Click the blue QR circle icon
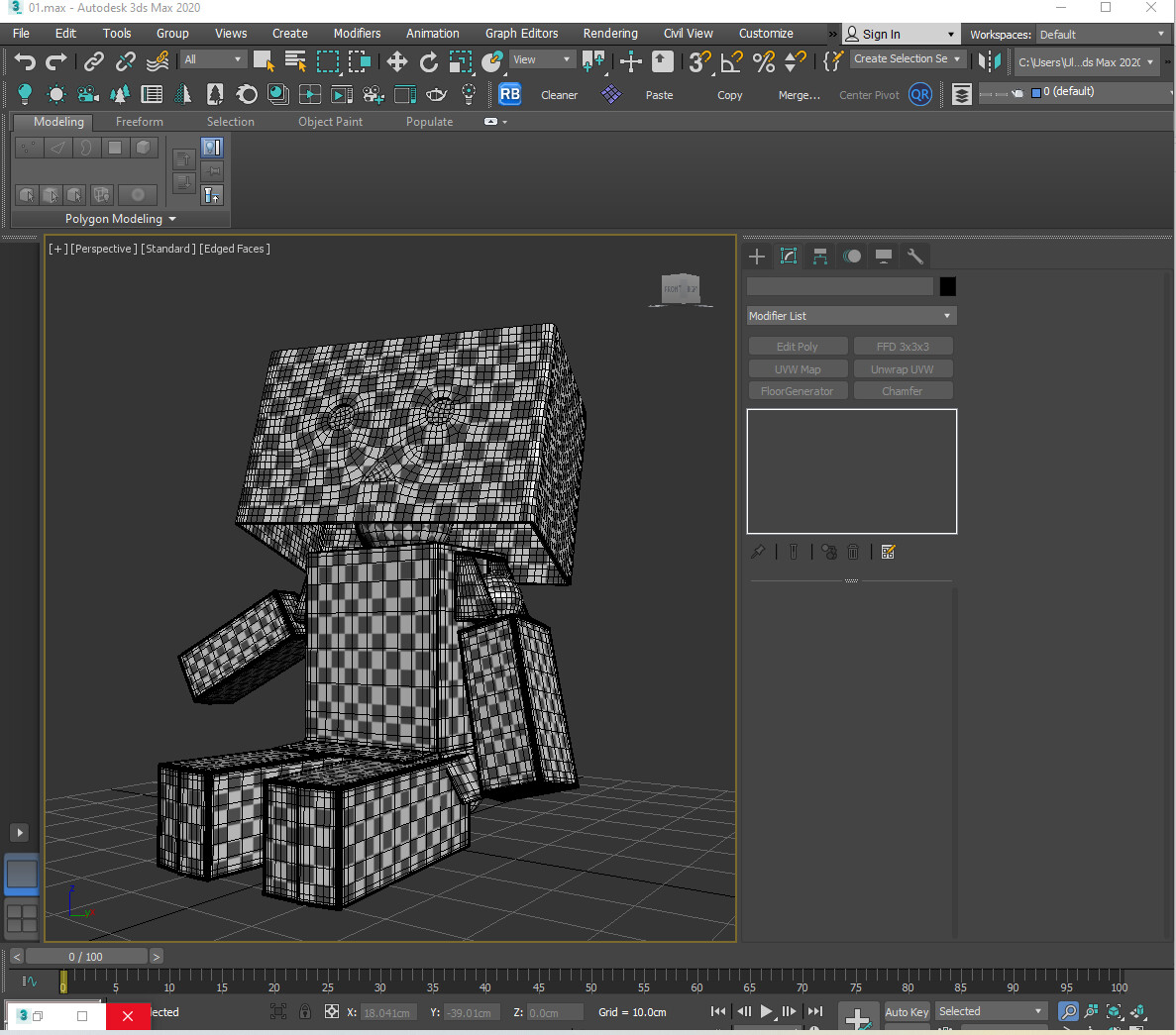 [x=920, y=94]
